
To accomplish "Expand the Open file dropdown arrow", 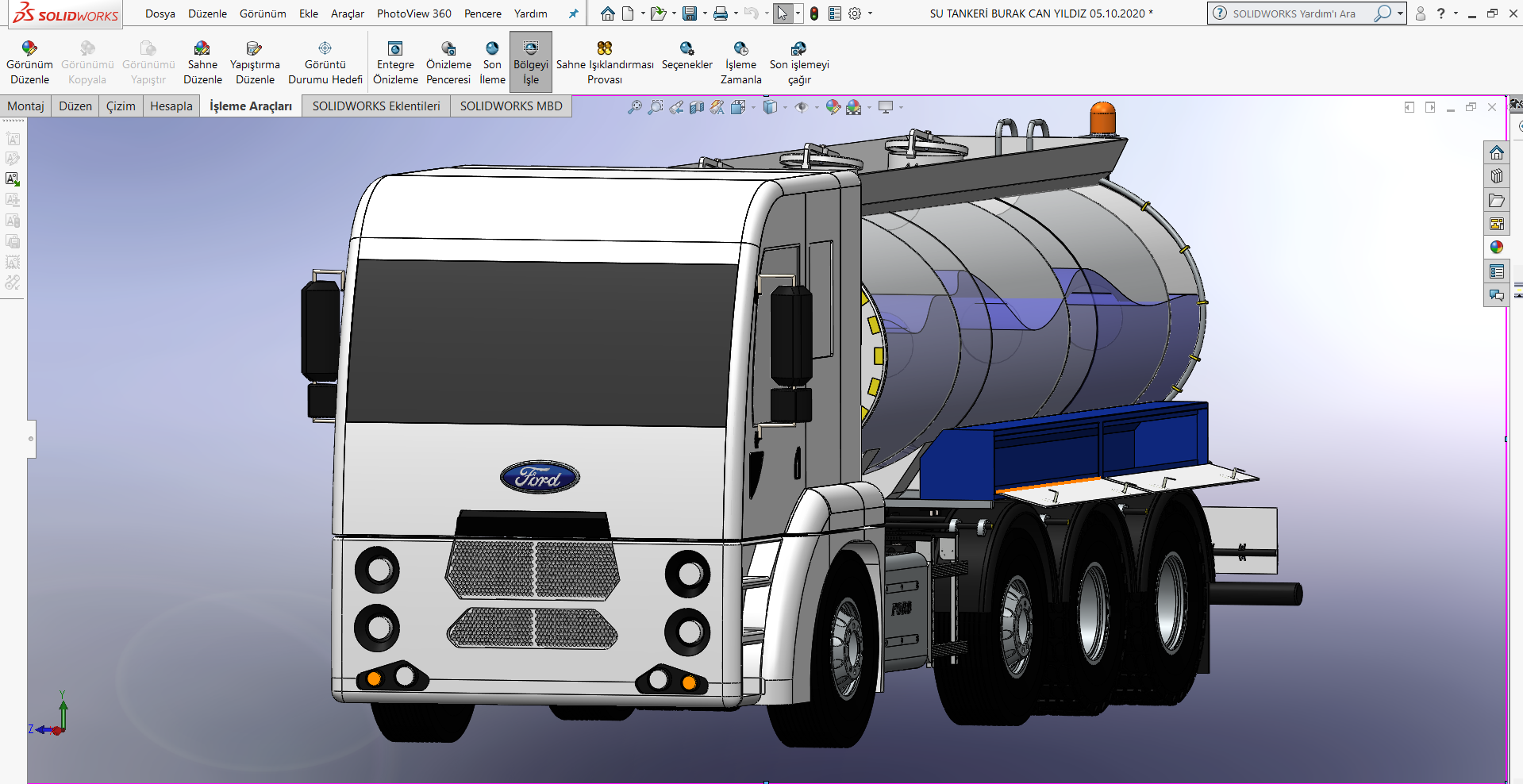I will coord(674,13).
